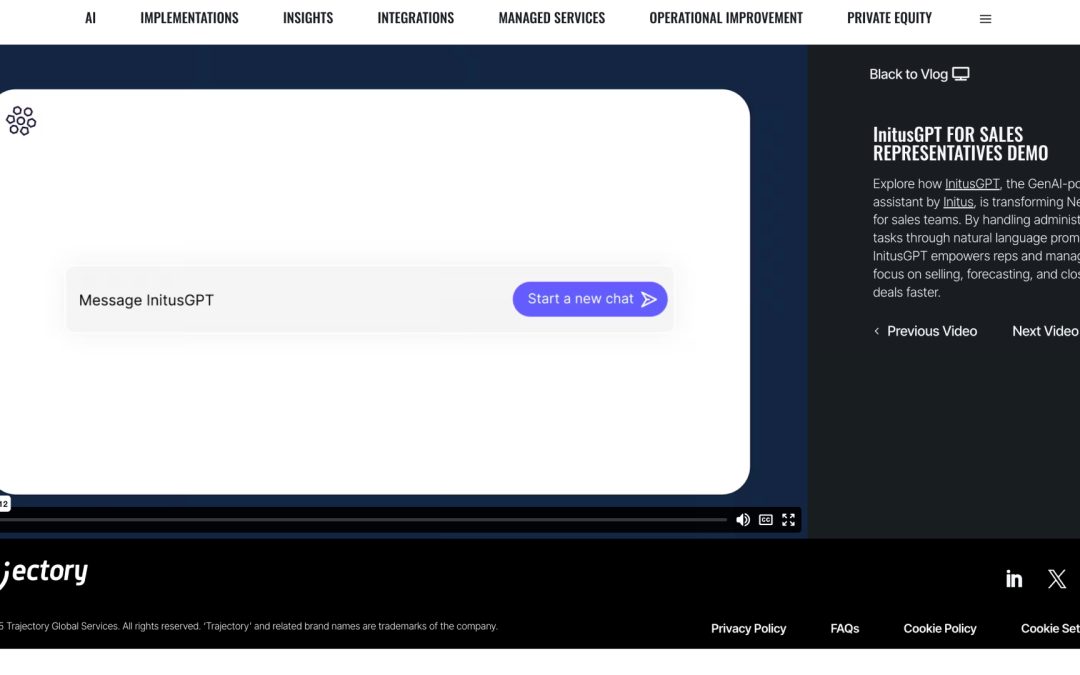1080x675 pixels.
Task: Enter fullscreen mode on the video
Action: pos(789,520)
